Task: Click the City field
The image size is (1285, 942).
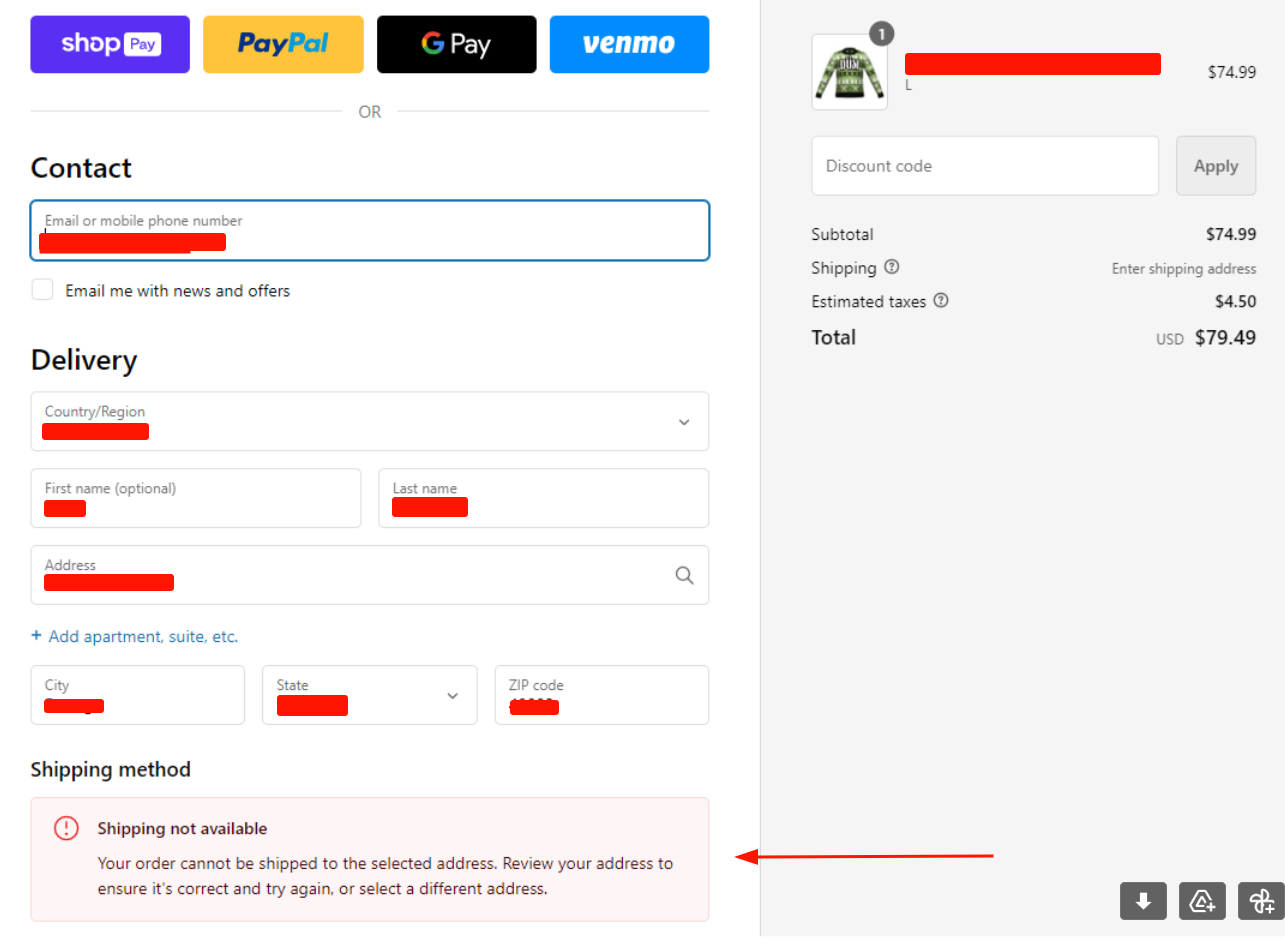Action: [138, 695]
